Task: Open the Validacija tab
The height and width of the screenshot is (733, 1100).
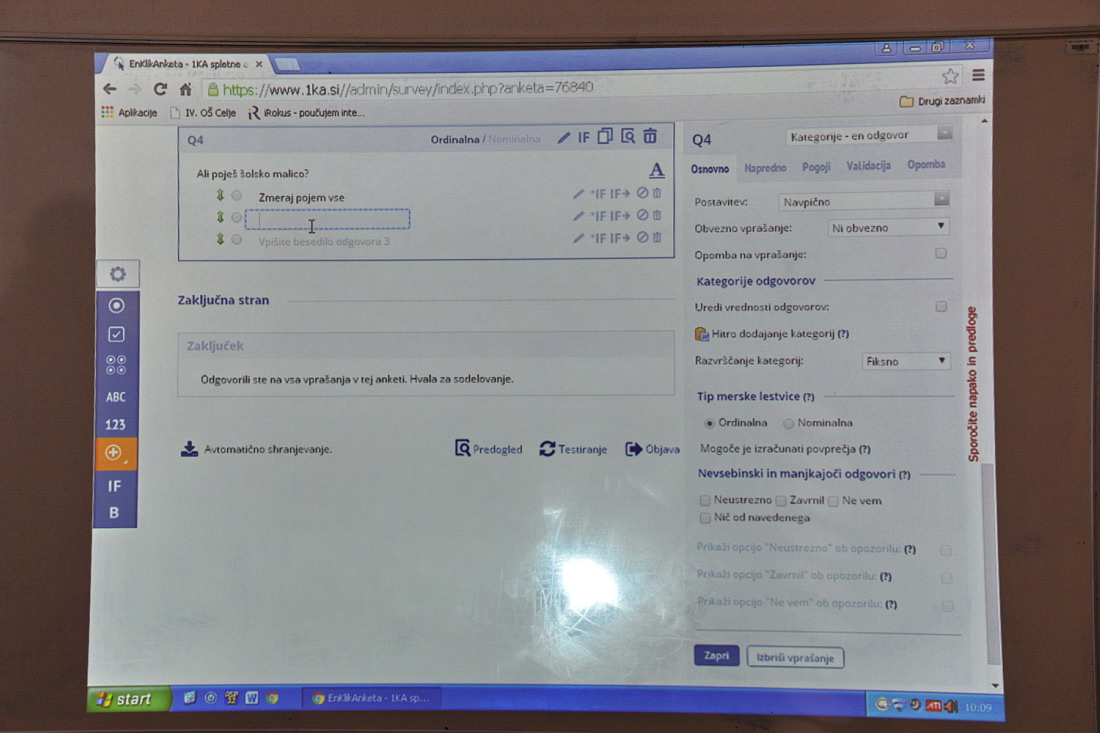Action: point(868,166)
